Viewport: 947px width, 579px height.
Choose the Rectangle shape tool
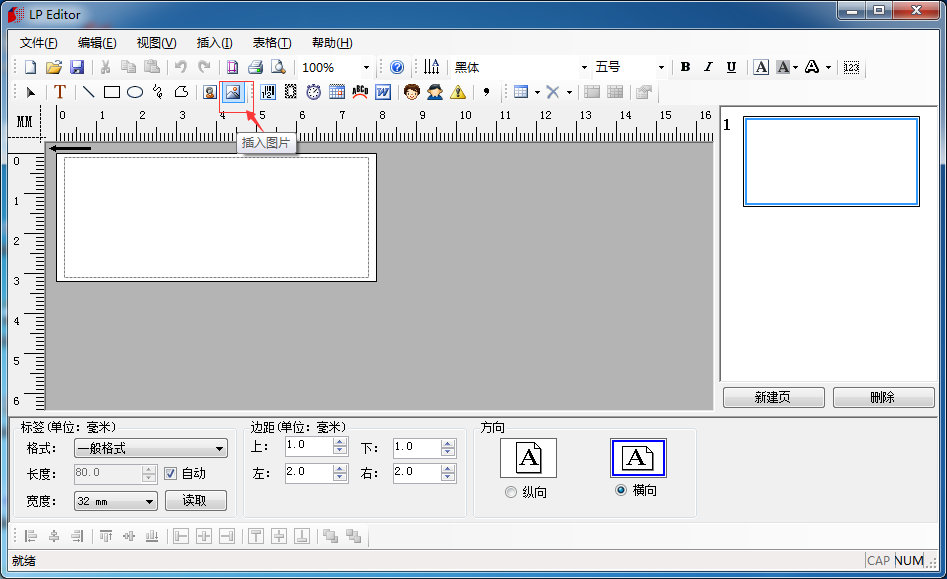112,92
